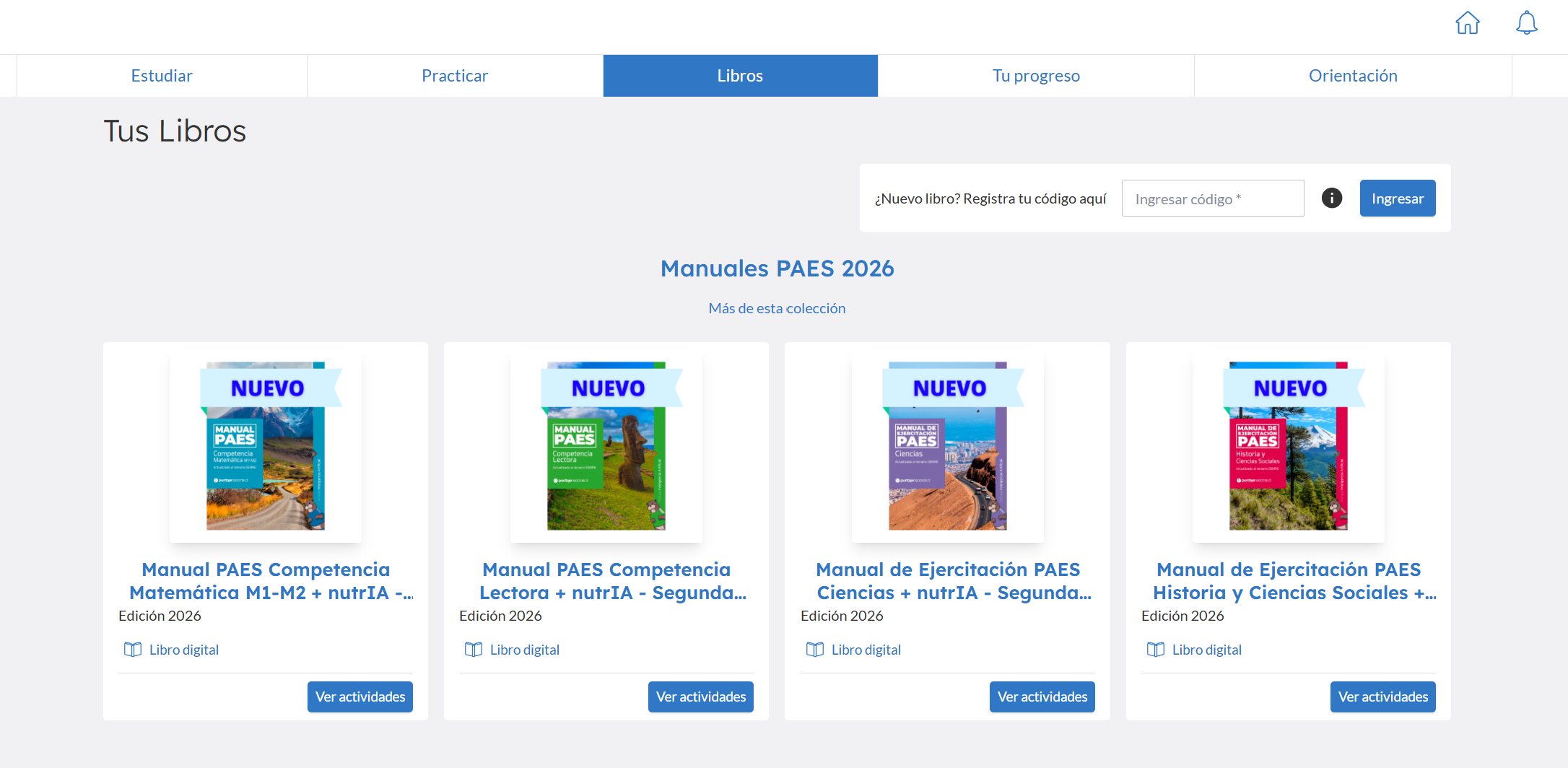
Task: Open the Manual de Ejercitación PAES Ciencias title
Action: point(947,581)
